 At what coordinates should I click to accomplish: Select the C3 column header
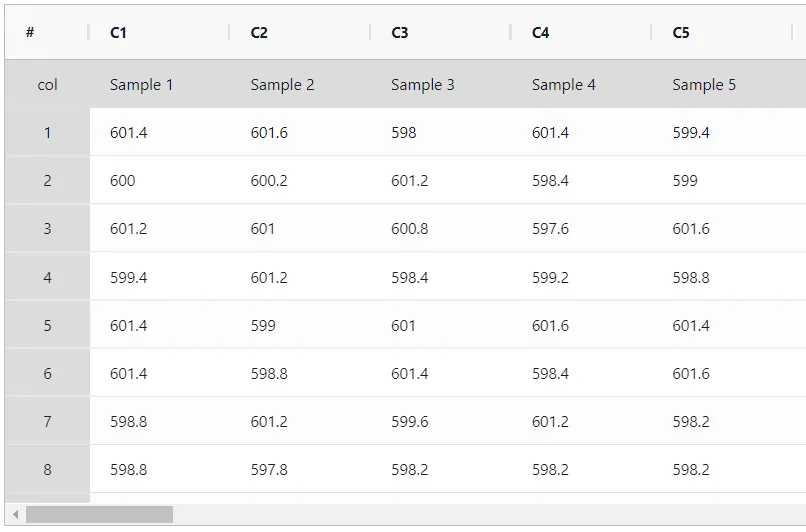pyautogui.click(x=441, y=32)
